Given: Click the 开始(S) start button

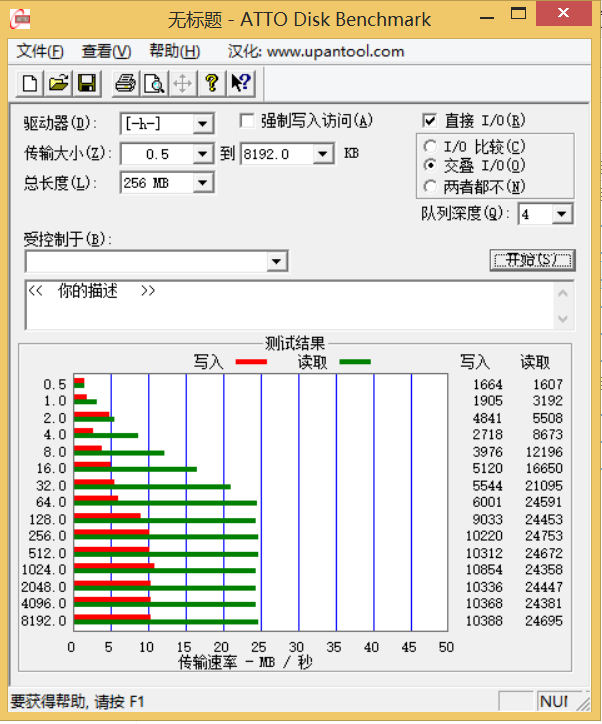Looking at the screenshot, I should coord(532,260).
